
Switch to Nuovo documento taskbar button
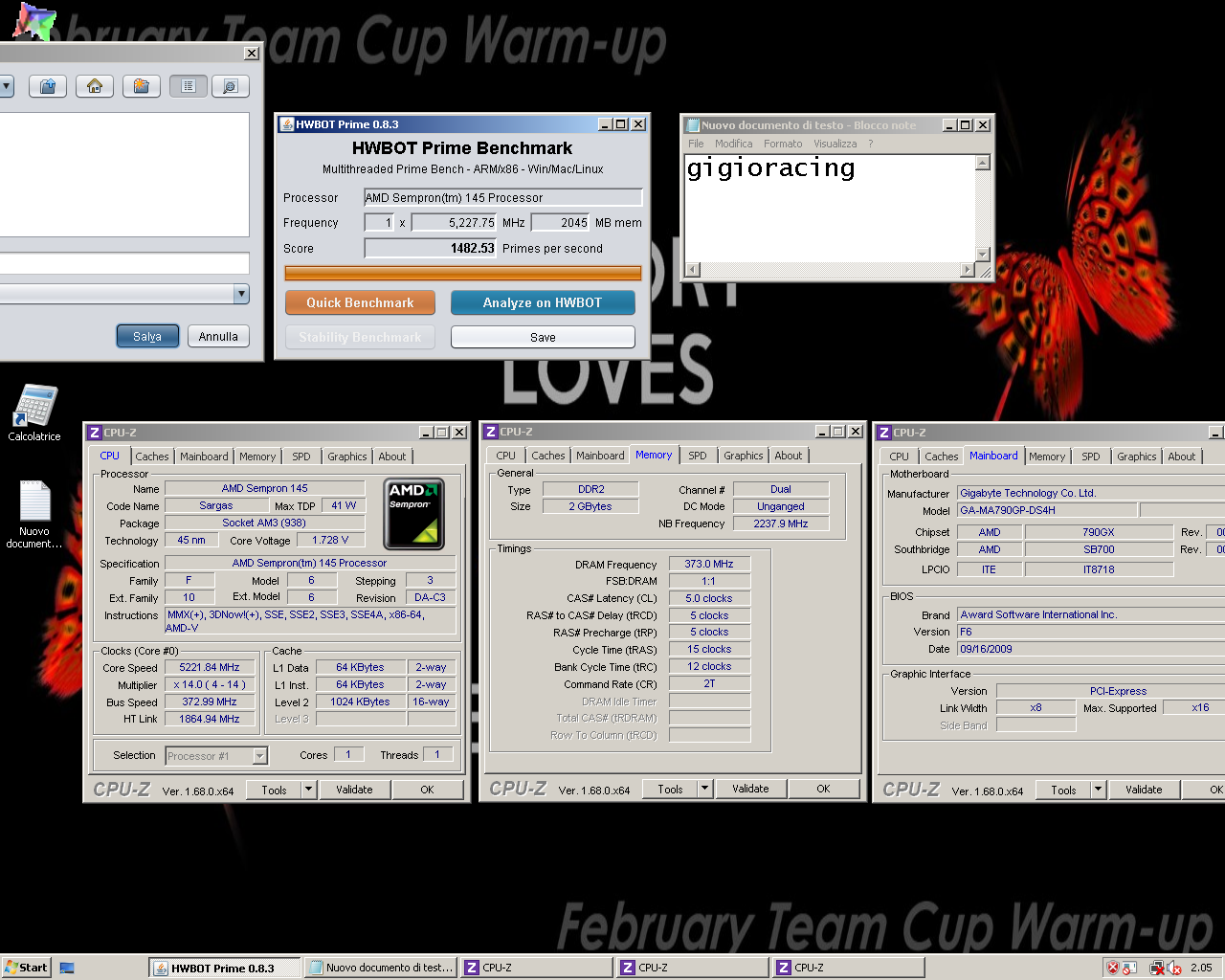coord(381,968)
